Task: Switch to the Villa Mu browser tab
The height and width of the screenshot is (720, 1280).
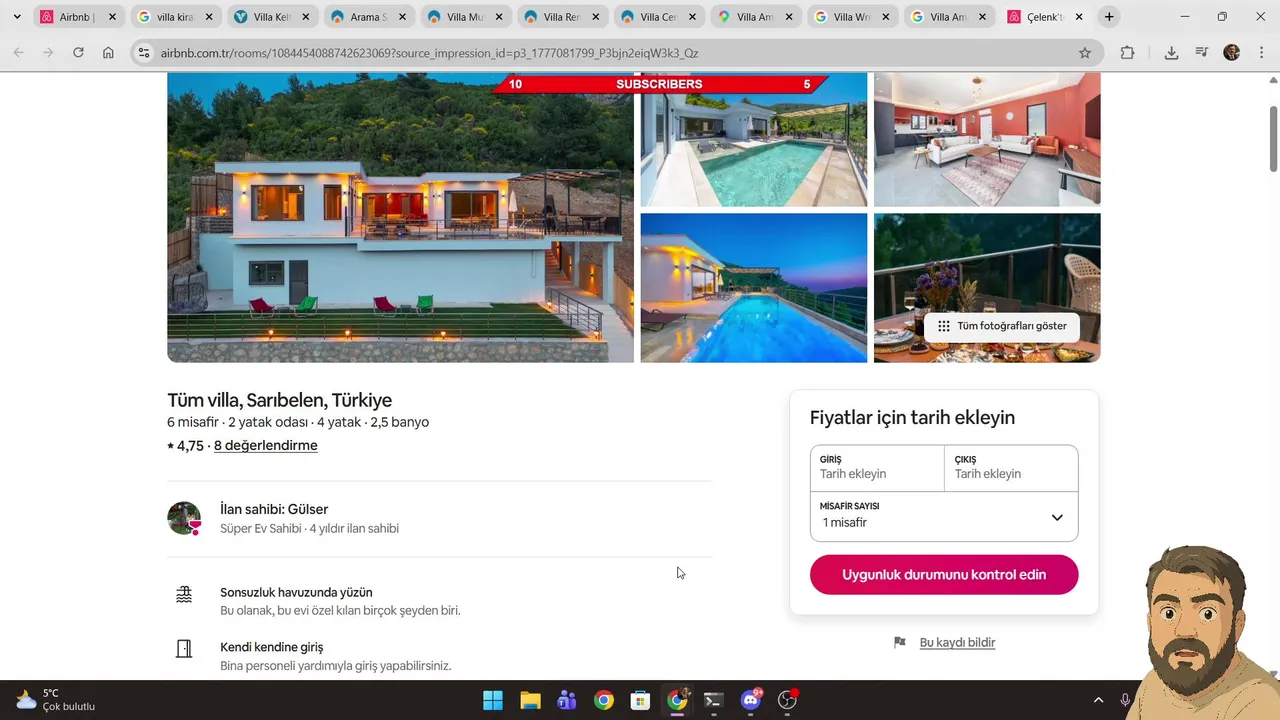Action: point(464,17)
